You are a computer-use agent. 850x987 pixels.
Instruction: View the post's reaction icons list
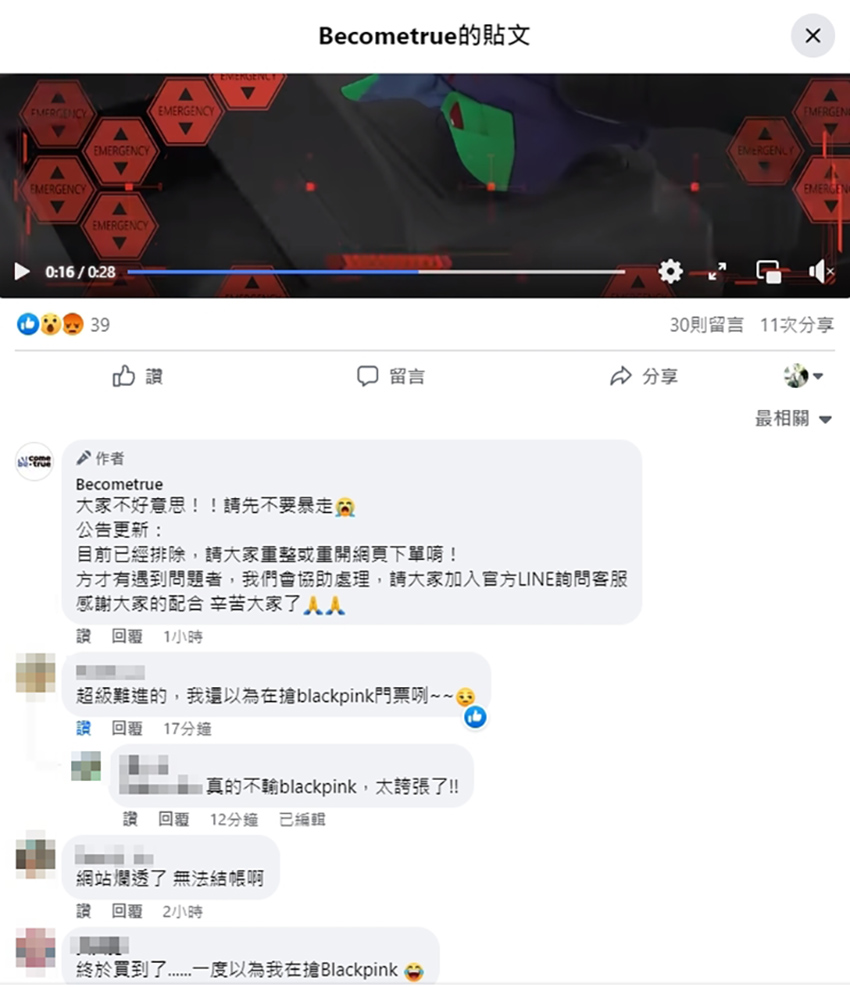[x=50, y=325]
